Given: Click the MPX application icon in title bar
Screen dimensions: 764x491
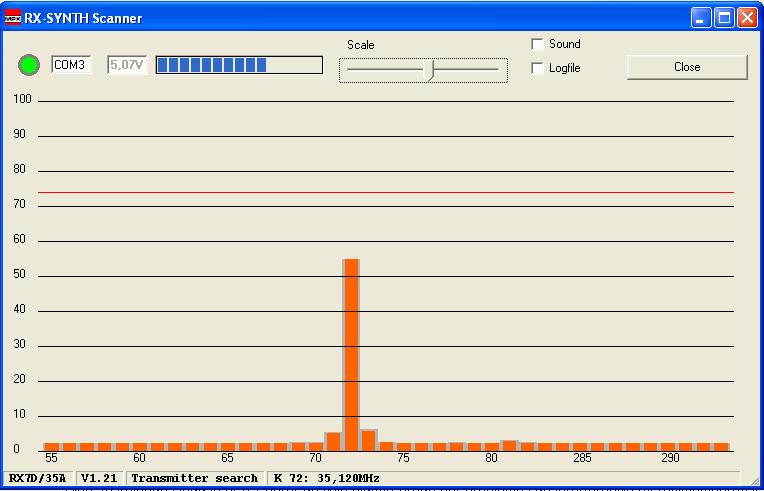Looking at the screenshot, I should 12,19.
